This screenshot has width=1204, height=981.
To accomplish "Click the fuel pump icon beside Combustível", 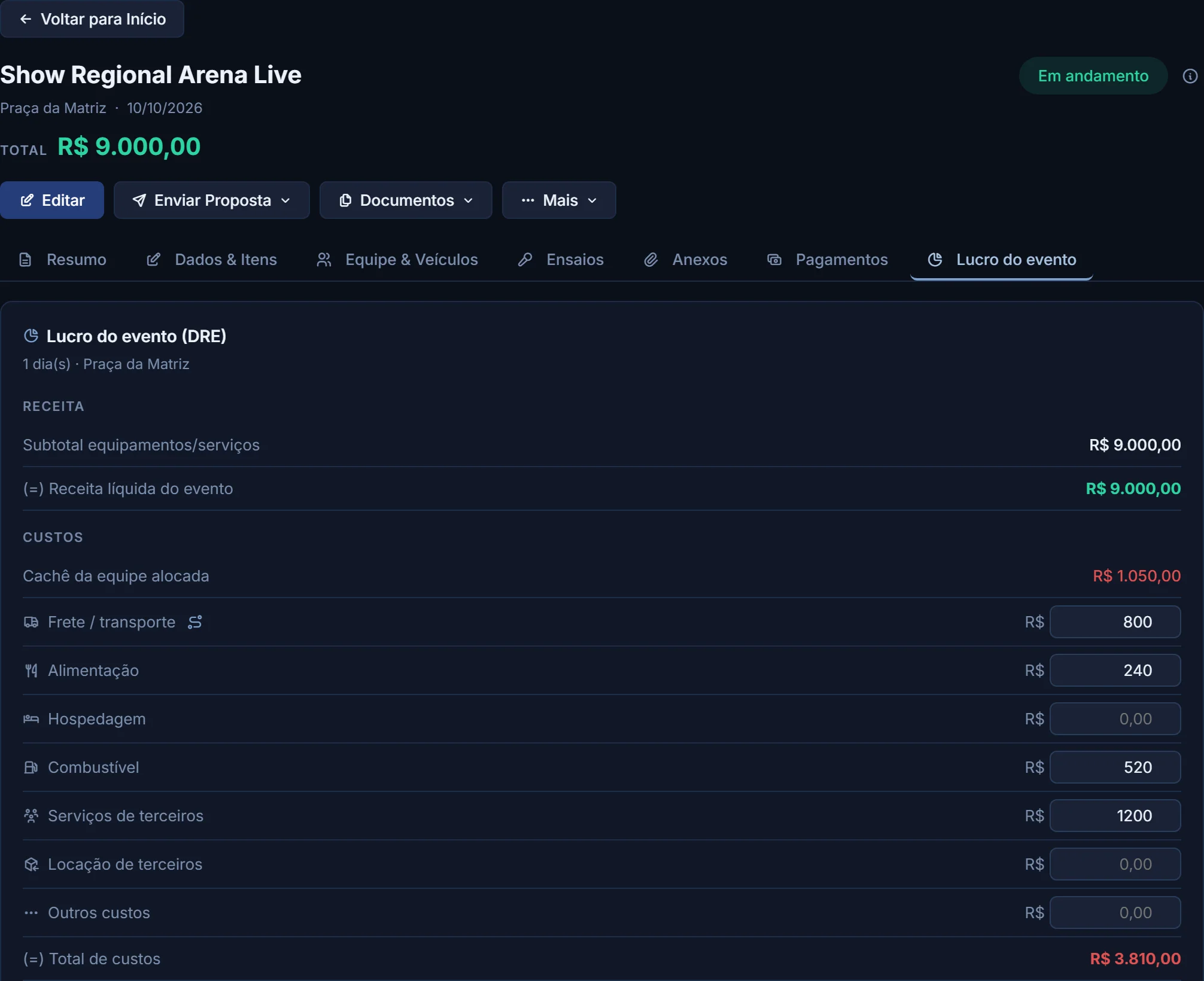I will (x=31, y=767).
